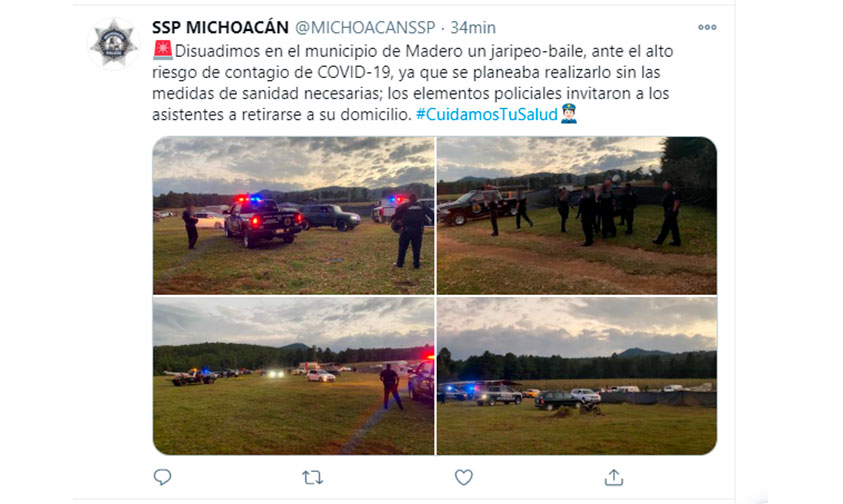Click the reply speech bubble icon
Image resolution: width=843 pixels, height=504 pixels.
click(162, 477)
